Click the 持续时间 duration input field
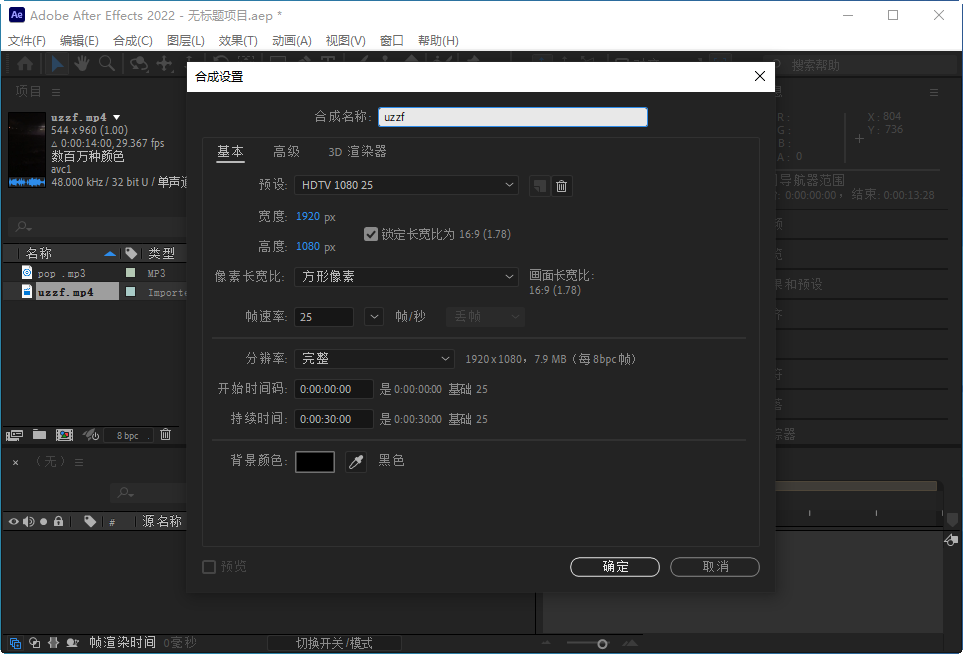This screenshot has width=963, height=654. [x=333, y=417]
